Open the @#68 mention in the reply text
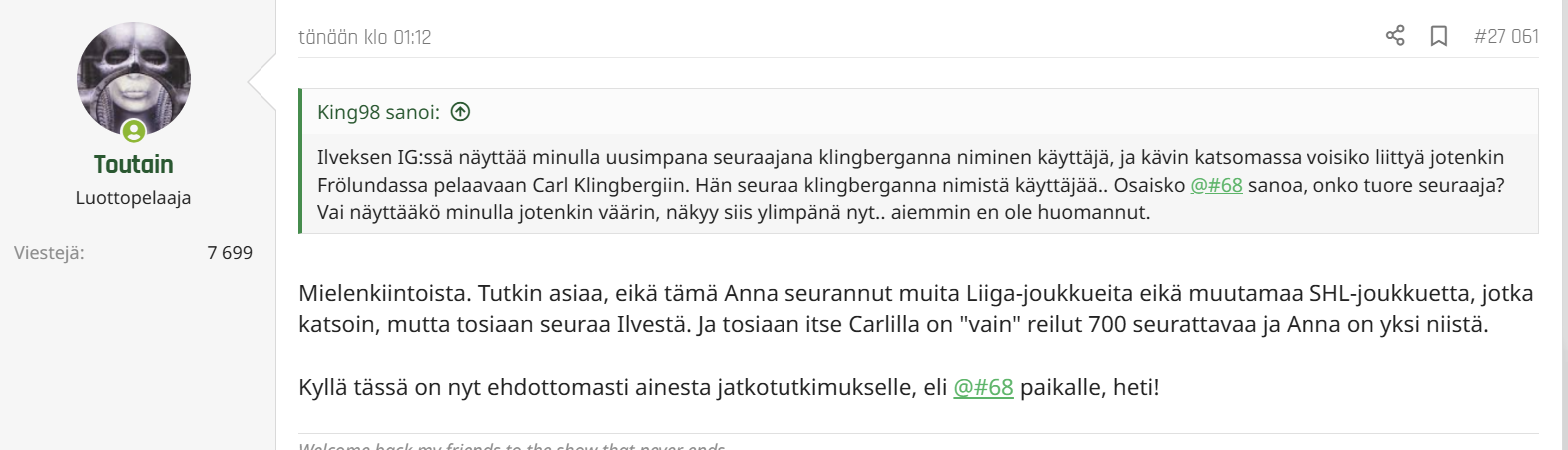The height and width of the screenshot is (450, 1568). (983, 387)
